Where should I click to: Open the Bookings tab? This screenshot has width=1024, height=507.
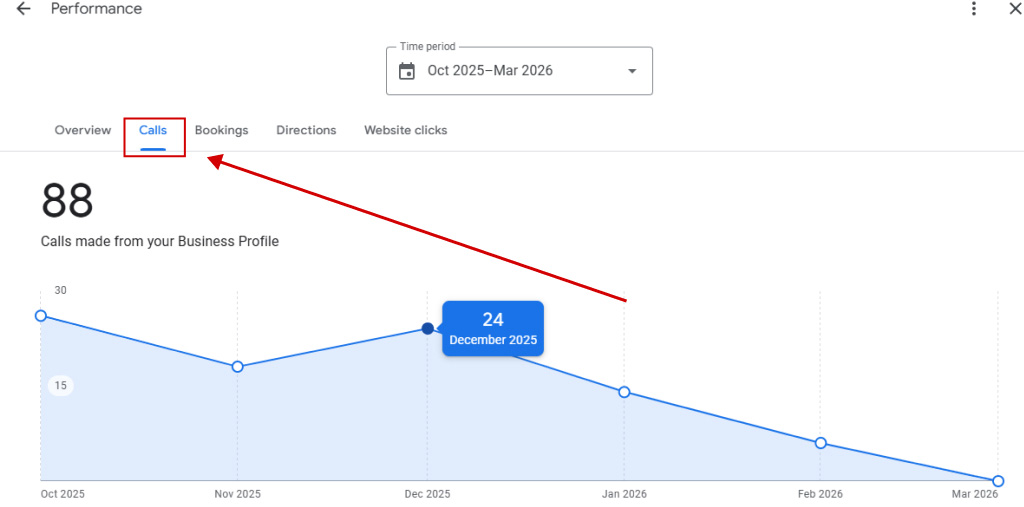(x=221, y=130)
